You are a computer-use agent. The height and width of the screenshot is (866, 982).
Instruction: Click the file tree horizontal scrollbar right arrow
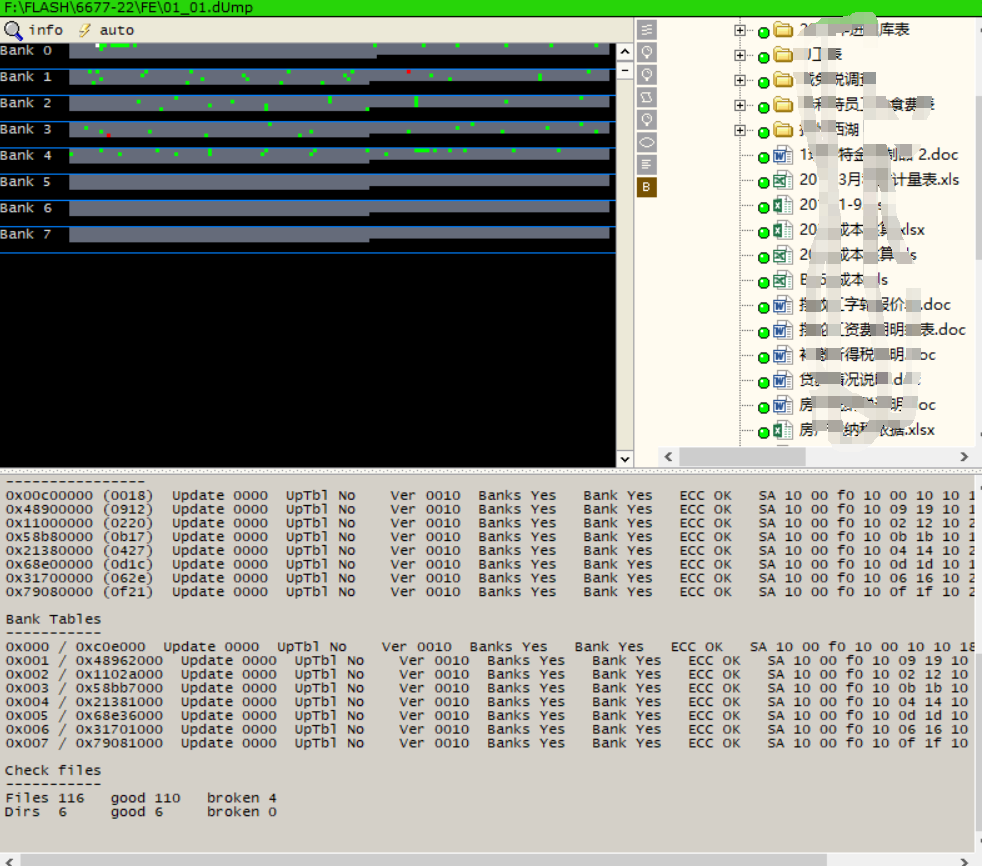[964, 456]
